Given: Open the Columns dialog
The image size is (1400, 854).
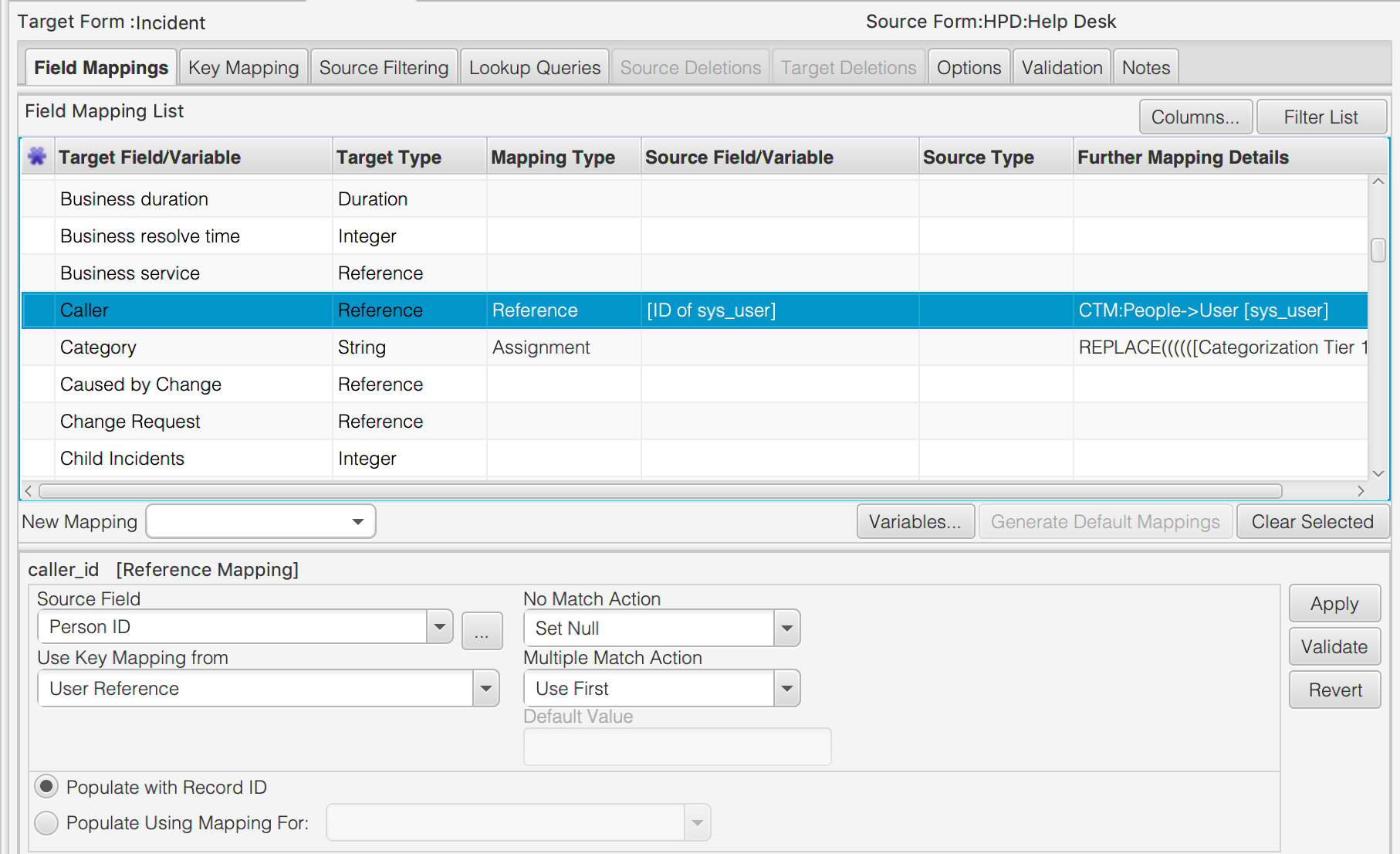Looking at the screenshot, I should [x=1195, y=117].
